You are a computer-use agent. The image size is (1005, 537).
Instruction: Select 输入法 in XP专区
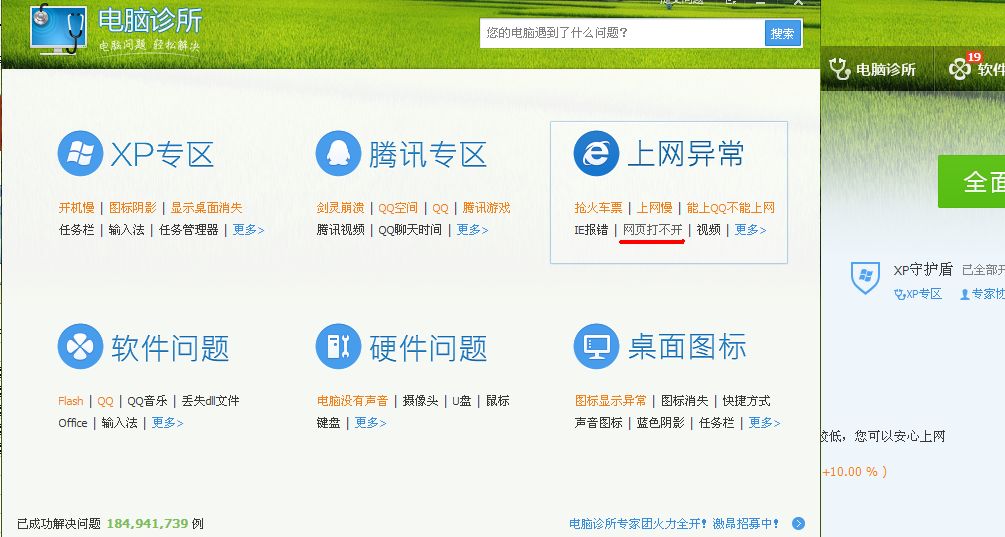tap(126, 229)
